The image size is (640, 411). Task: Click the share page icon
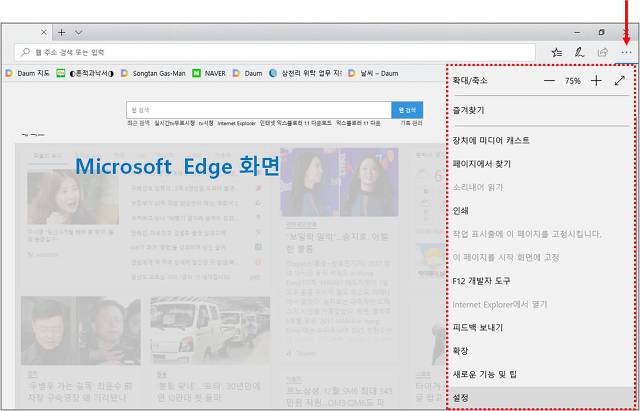(602, 51)
